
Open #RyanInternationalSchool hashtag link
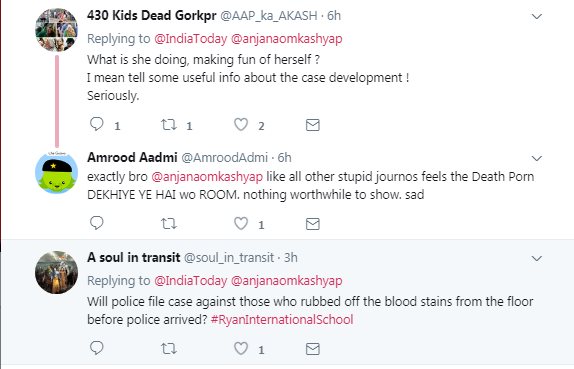[x=282, y=320]
